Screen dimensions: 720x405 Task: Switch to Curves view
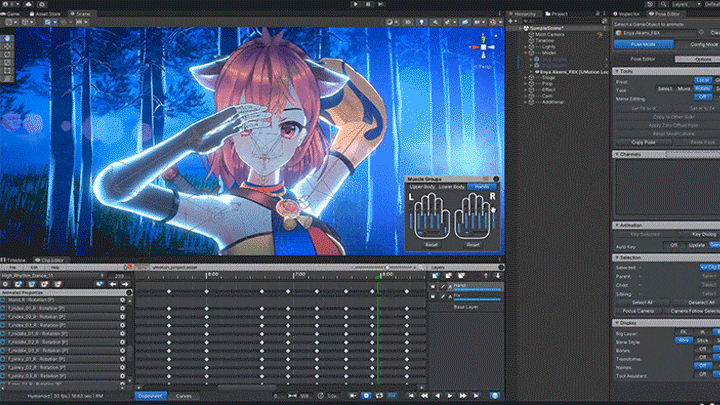click(184, 396)
